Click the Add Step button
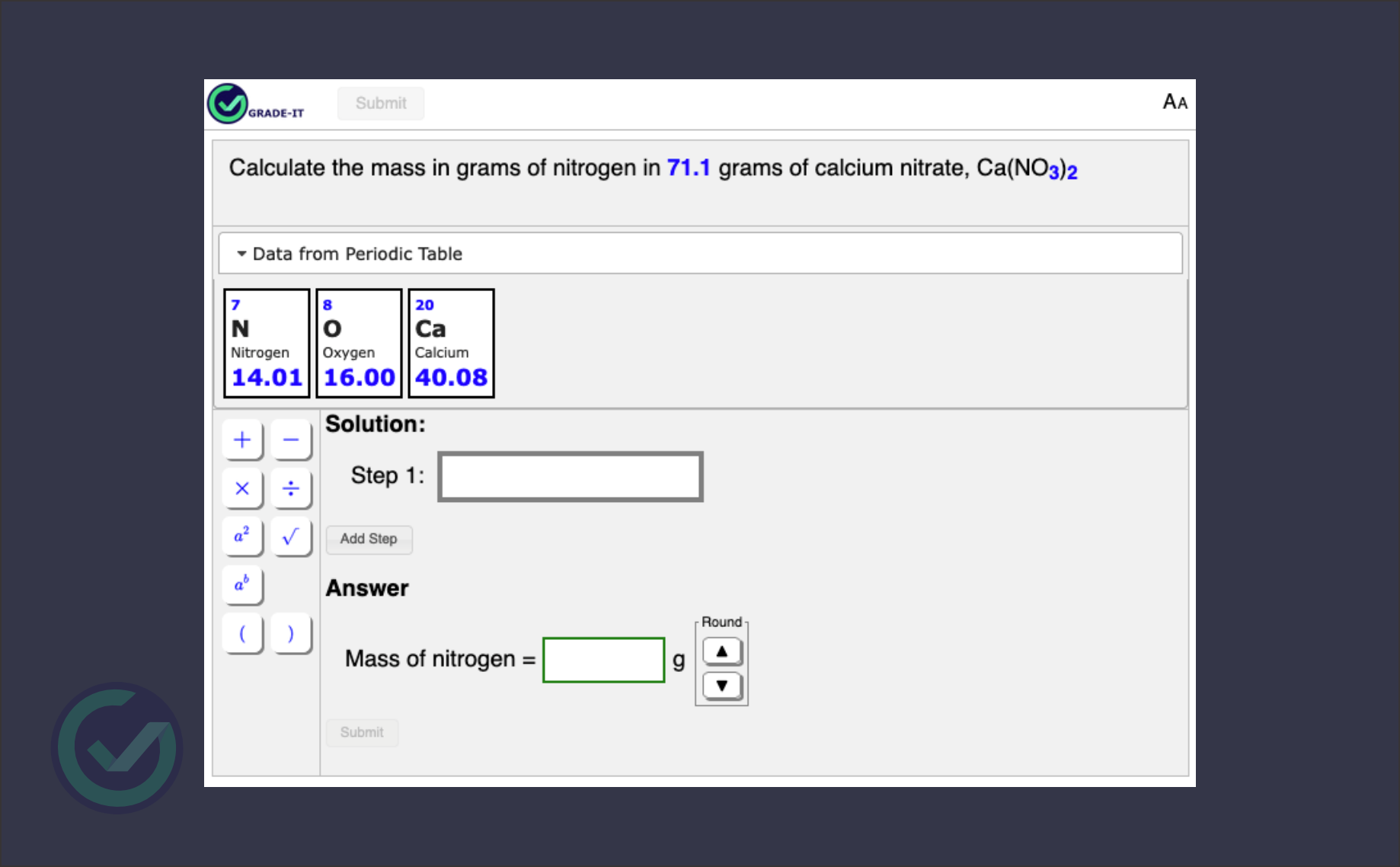Viewport: 1400px width, 867px height. (369, 539)
